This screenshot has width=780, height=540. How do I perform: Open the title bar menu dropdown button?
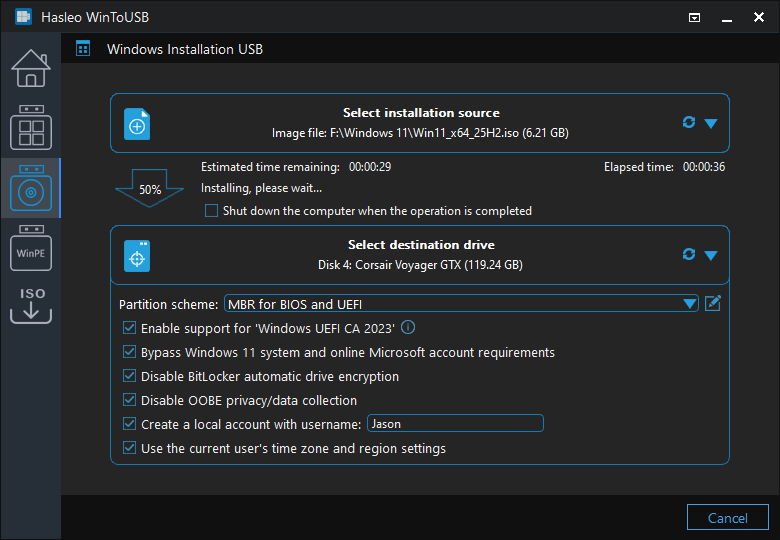[x=694, y=18]
